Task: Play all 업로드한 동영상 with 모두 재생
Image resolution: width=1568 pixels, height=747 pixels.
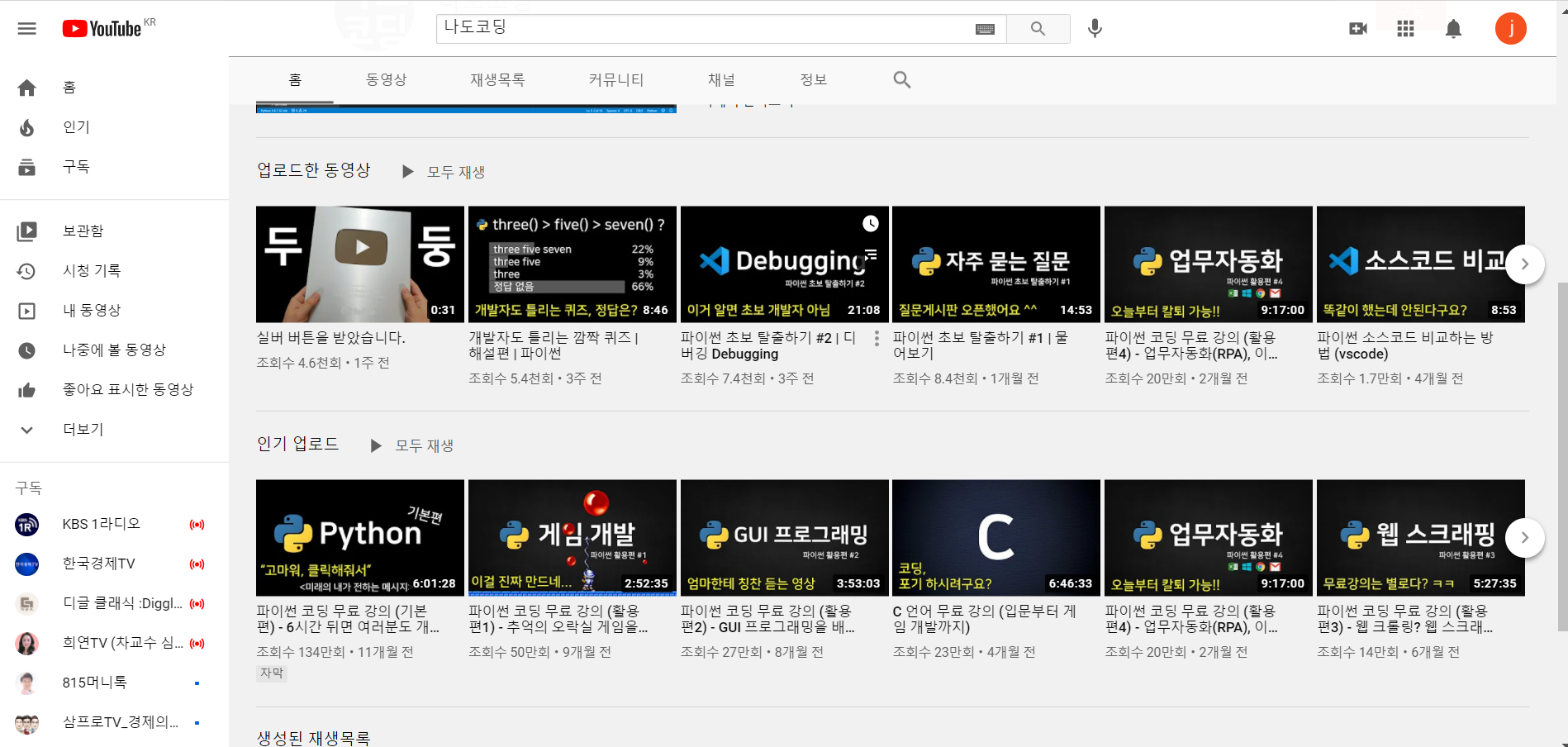Action: click(x=444, y=172)
